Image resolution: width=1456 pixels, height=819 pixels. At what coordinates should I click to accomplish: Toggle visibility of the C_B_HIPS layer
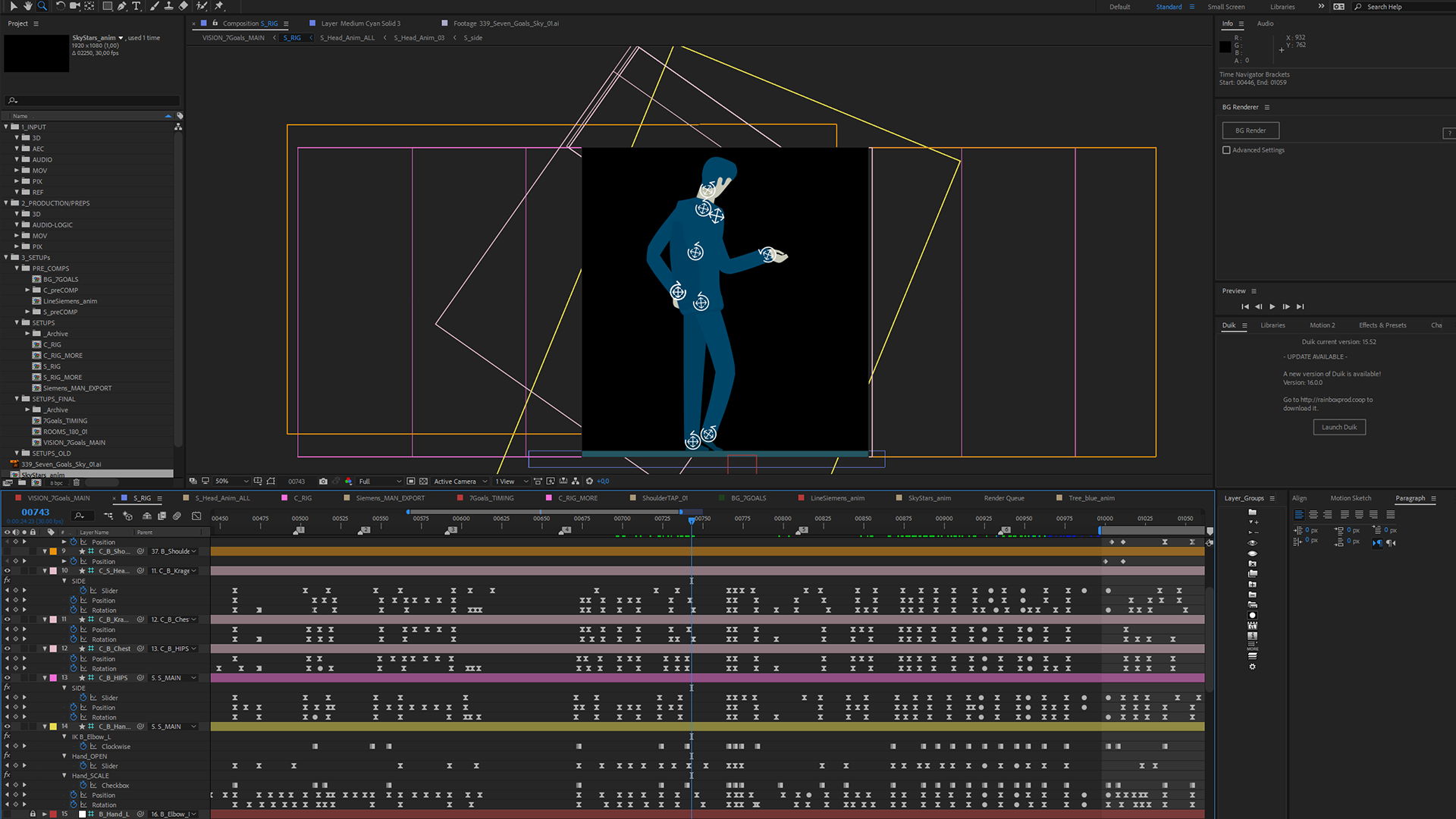(8, 678)
